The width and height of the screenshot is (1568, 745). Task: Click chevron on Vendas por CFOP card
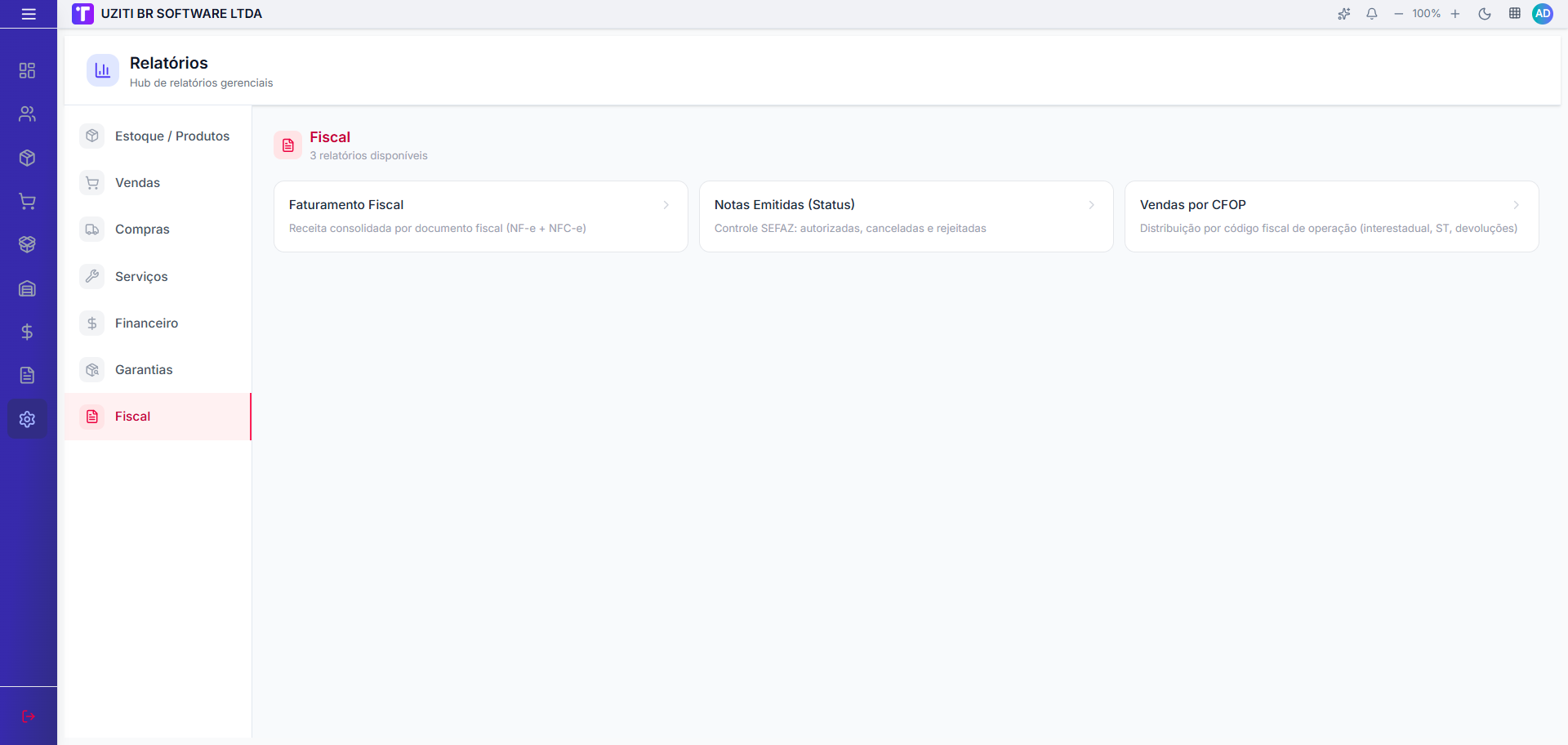point(1517,205)
